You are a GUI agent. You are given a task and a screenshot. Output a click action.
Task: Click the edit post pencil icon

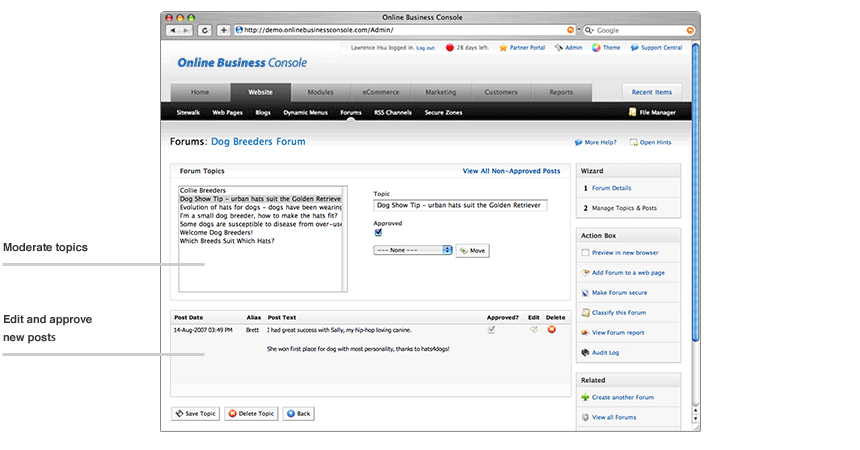[x=534, y=329]
